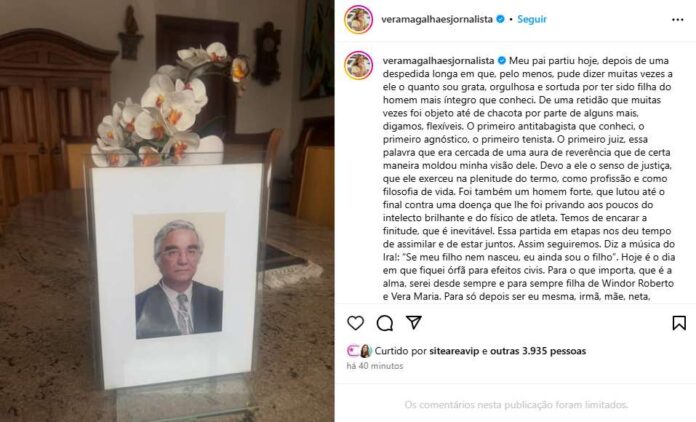Click Seguir to follow the account
Screen dimensions: 696x422
coord(532,19)
